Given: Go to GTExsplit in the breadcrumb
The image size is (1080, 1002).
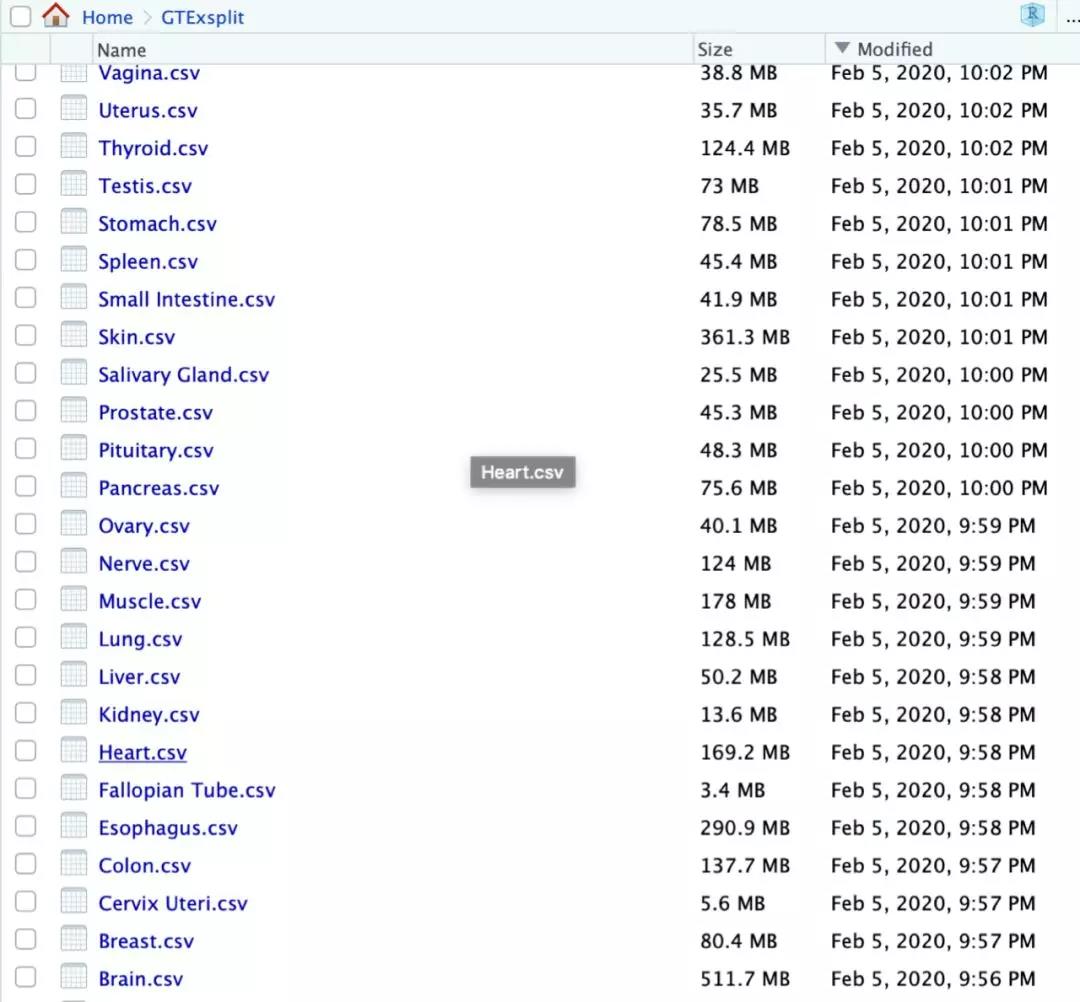Looking at the screenshot, I should [x=202, y=17].
